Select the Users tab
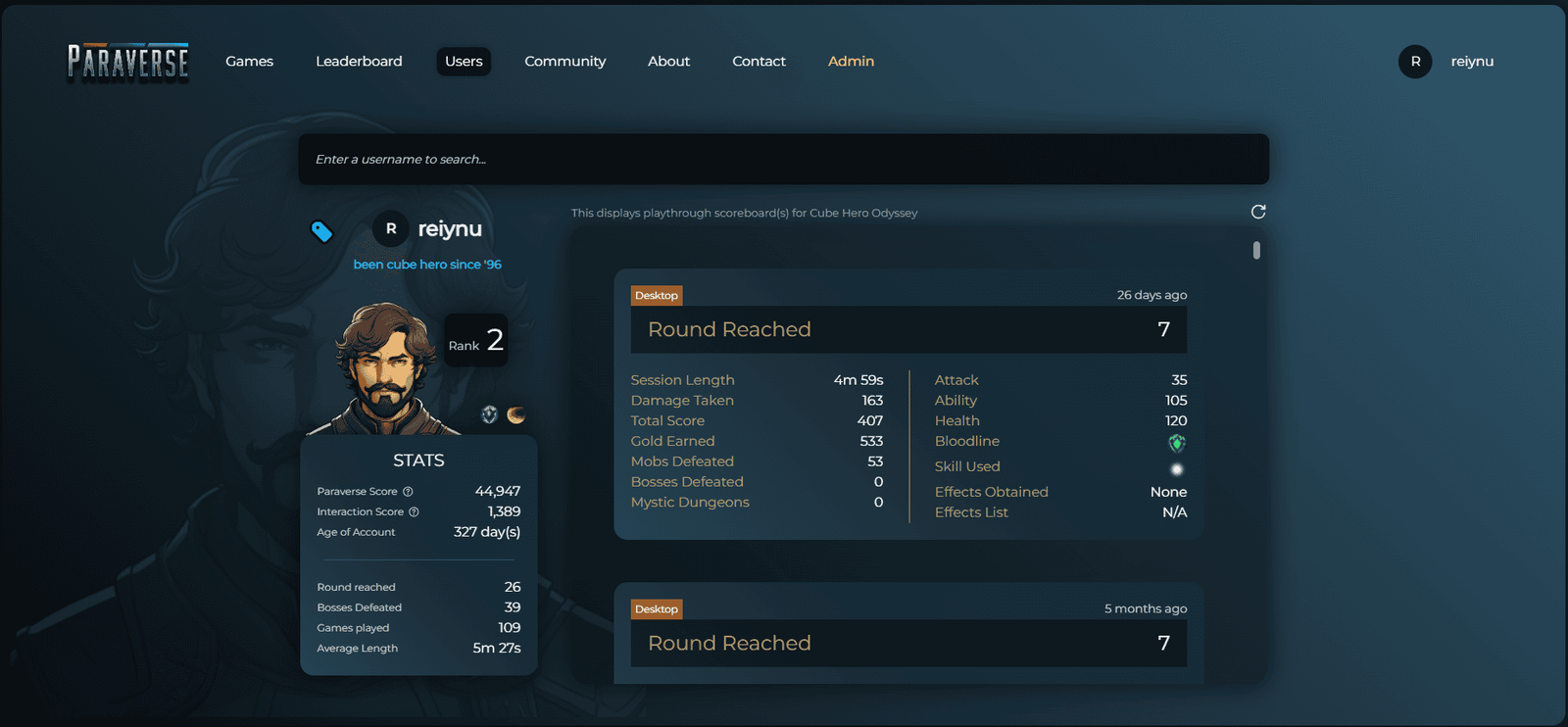Screen dimensions: 1568x727 [464, 61]
